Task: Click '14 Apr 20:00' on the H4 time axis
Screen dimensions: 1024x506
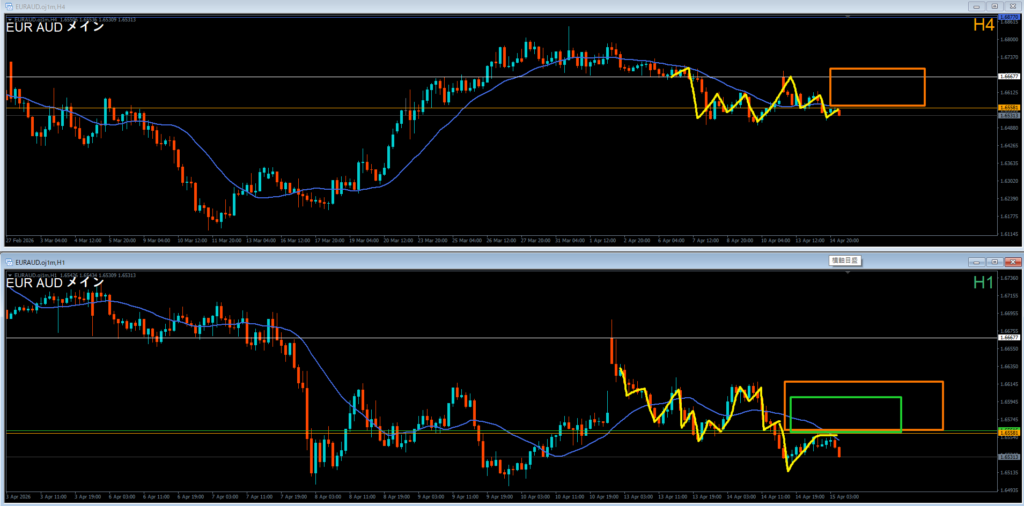Action: click(x=844, y=240)
